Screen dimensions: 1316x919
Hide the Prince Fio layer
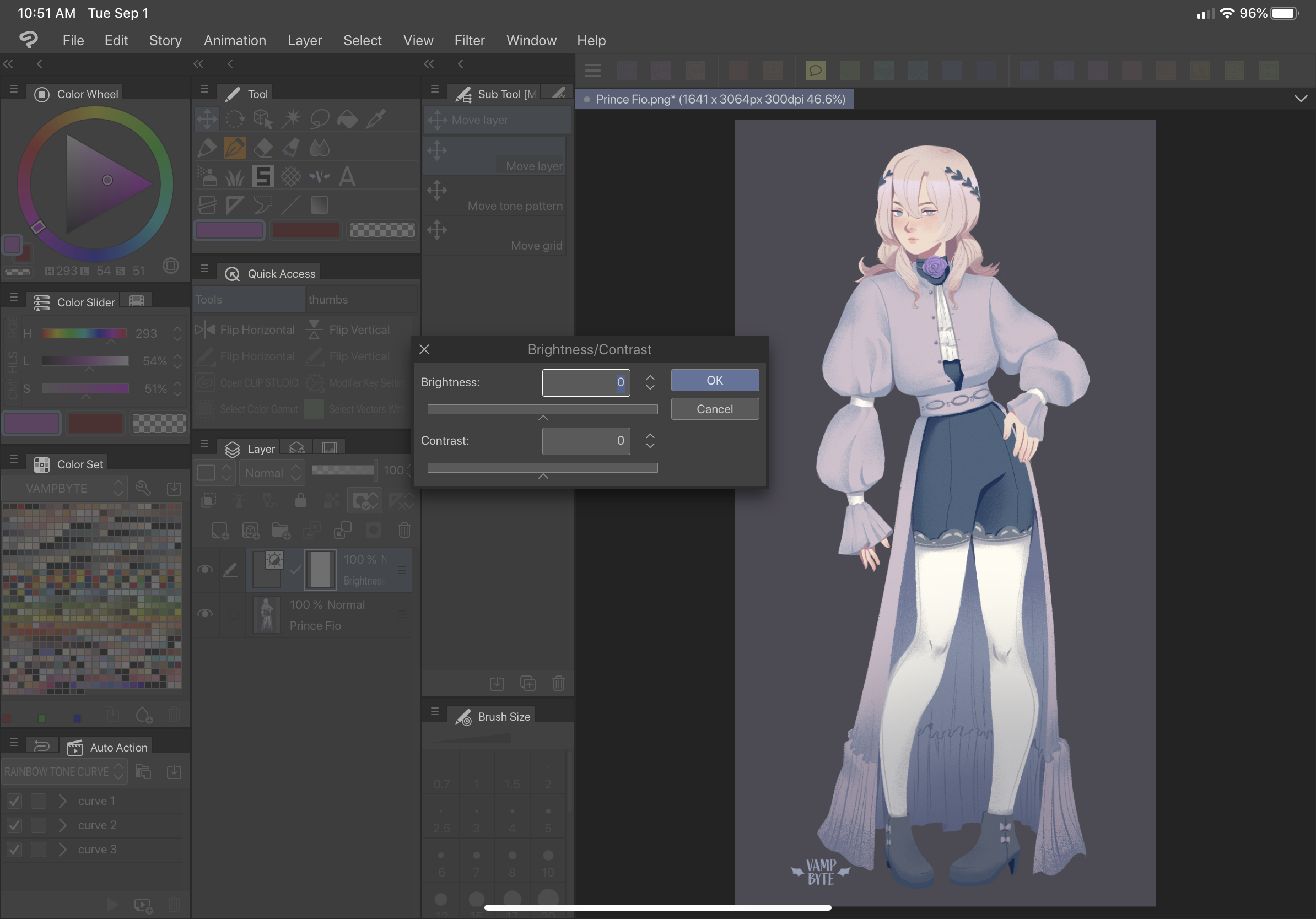point(205,614)
